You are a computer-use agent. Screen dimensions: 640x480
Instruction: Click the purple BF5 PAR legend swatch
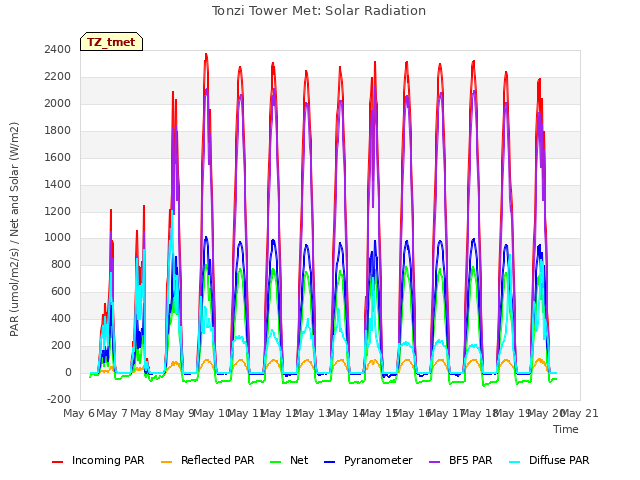[x=435, y=462]
